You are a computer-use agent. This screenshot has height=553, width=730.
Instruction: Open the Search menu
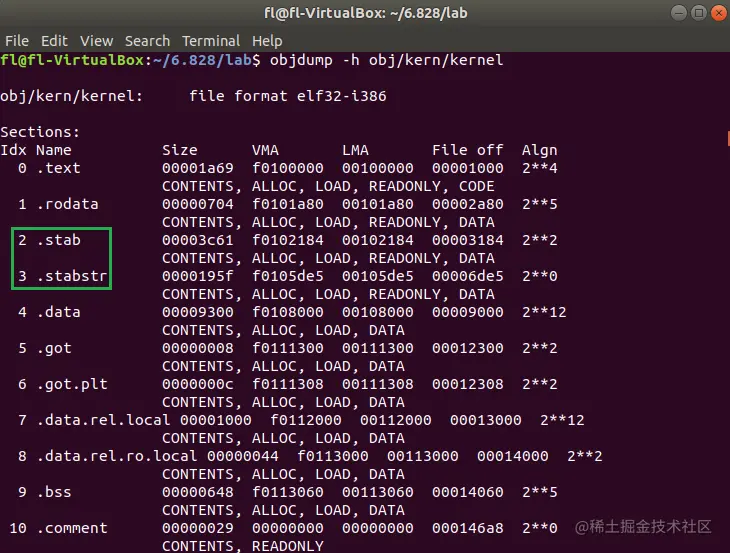tap(147, 41)
